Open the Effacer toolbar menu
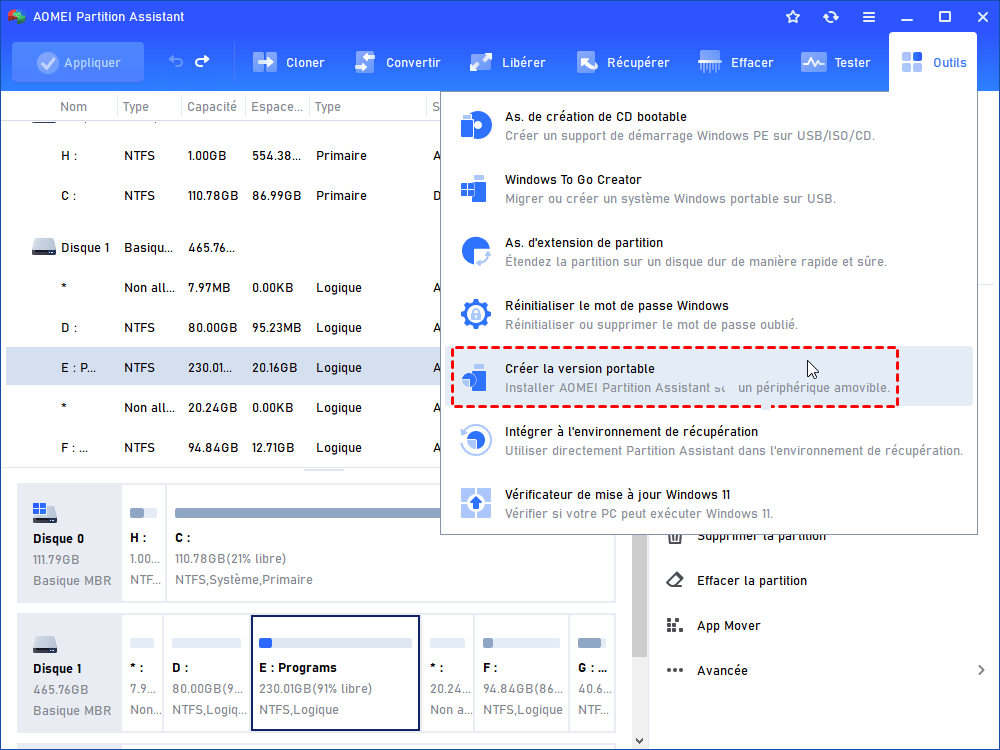 point(735,62)
